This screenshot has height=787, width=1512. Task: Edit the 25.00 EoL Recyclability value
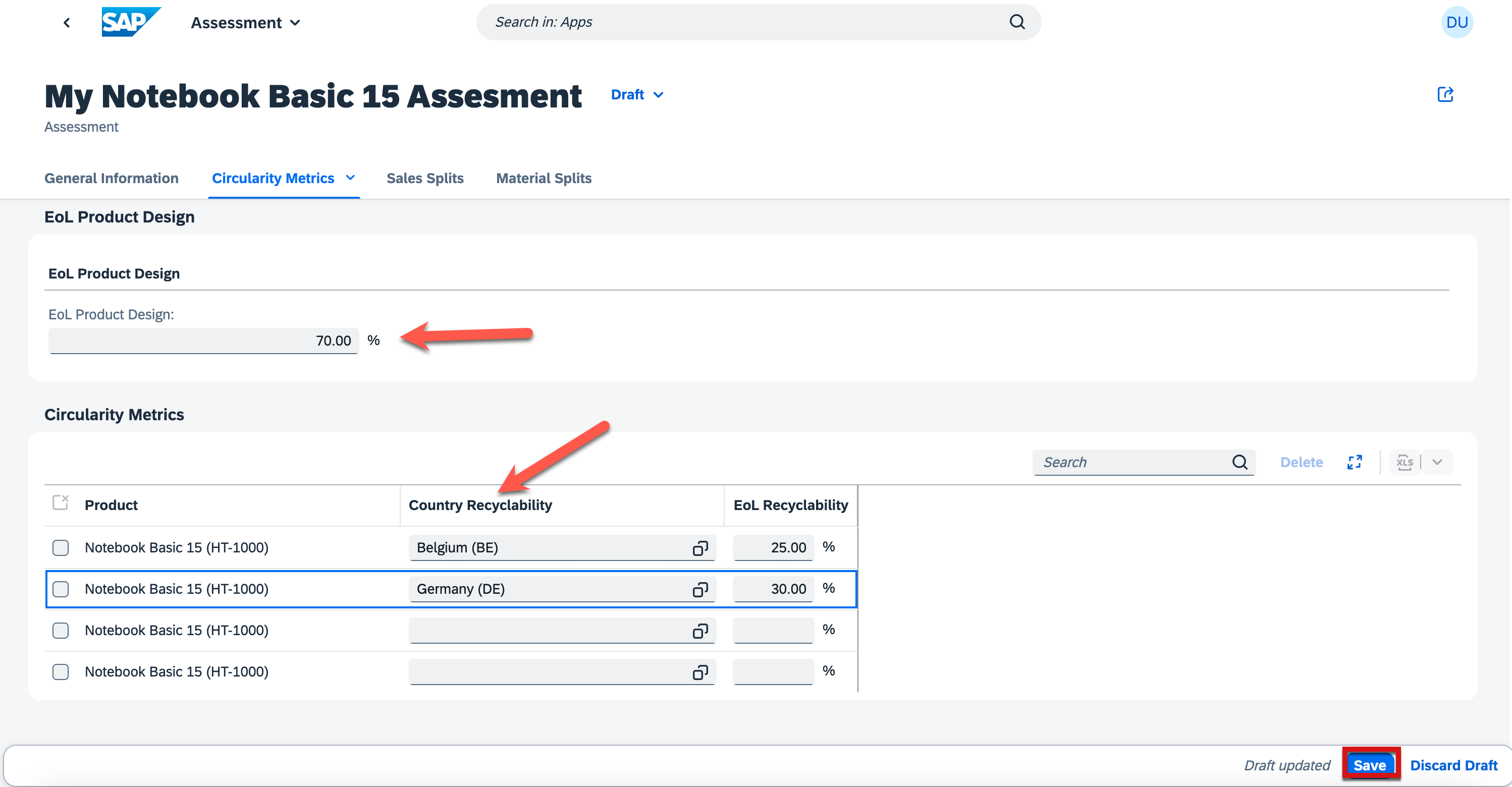click(x=773, y=547)
